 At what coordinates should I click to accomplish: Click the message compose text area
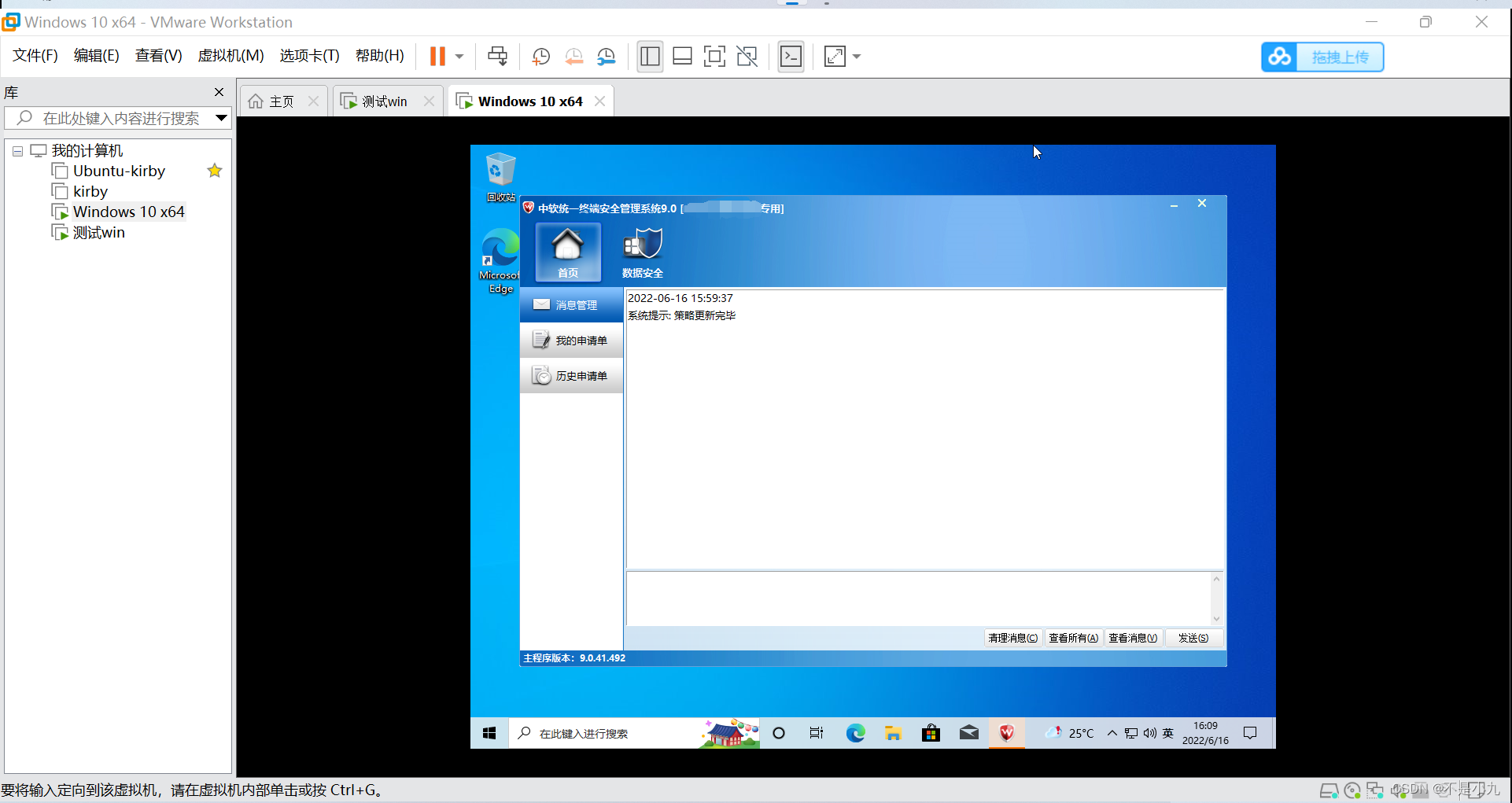coord(917,599)
